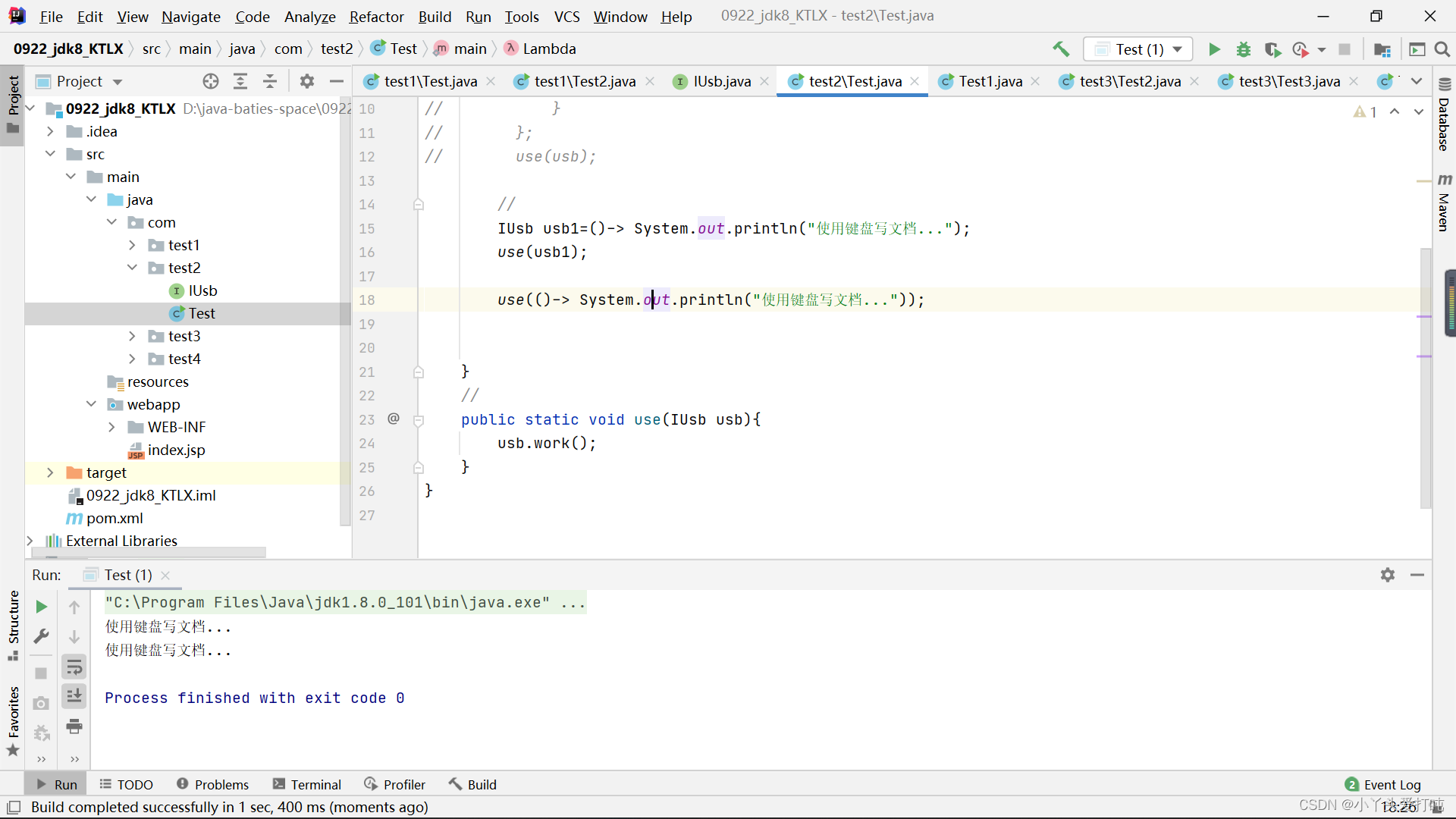Click Lambda breadcrumb in navigation bar
Image resolution: width=1456 pixels, height=819 pixels.
pos(540,49)
